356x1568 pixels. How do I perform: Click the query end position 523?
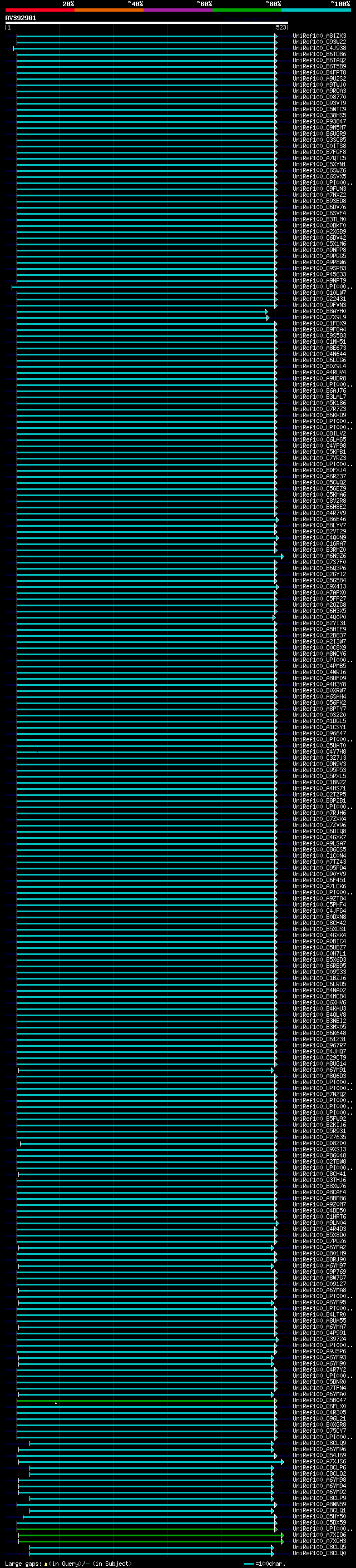click(x=280, y=27)
